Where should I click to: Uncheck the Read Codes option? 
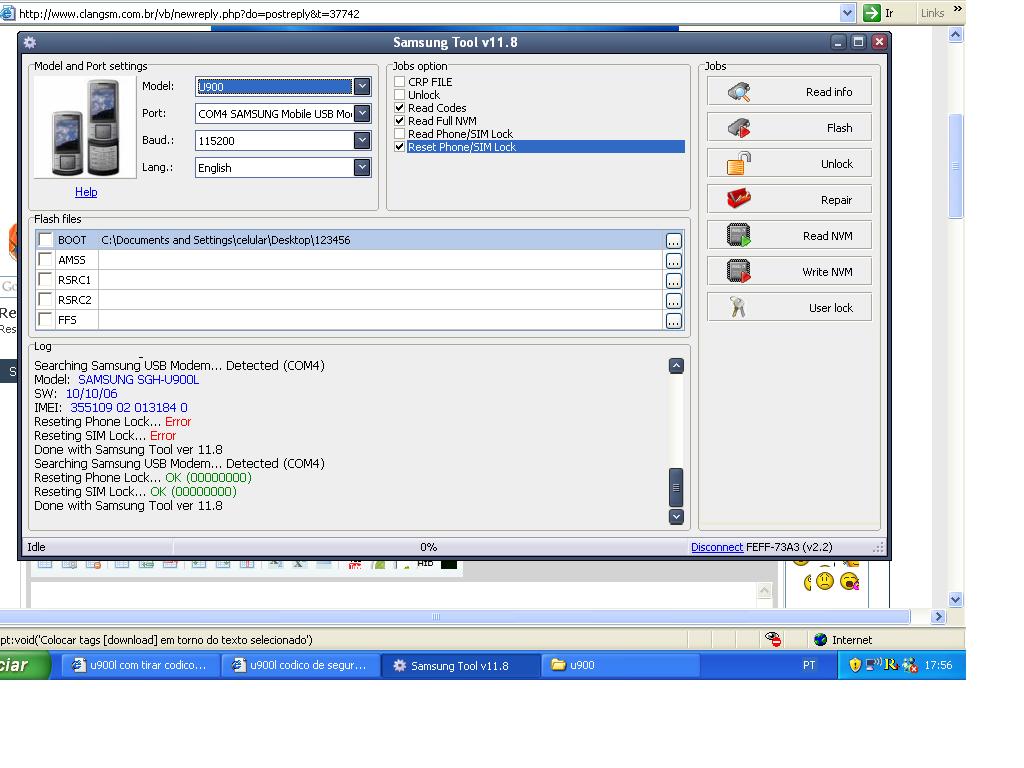400,108
